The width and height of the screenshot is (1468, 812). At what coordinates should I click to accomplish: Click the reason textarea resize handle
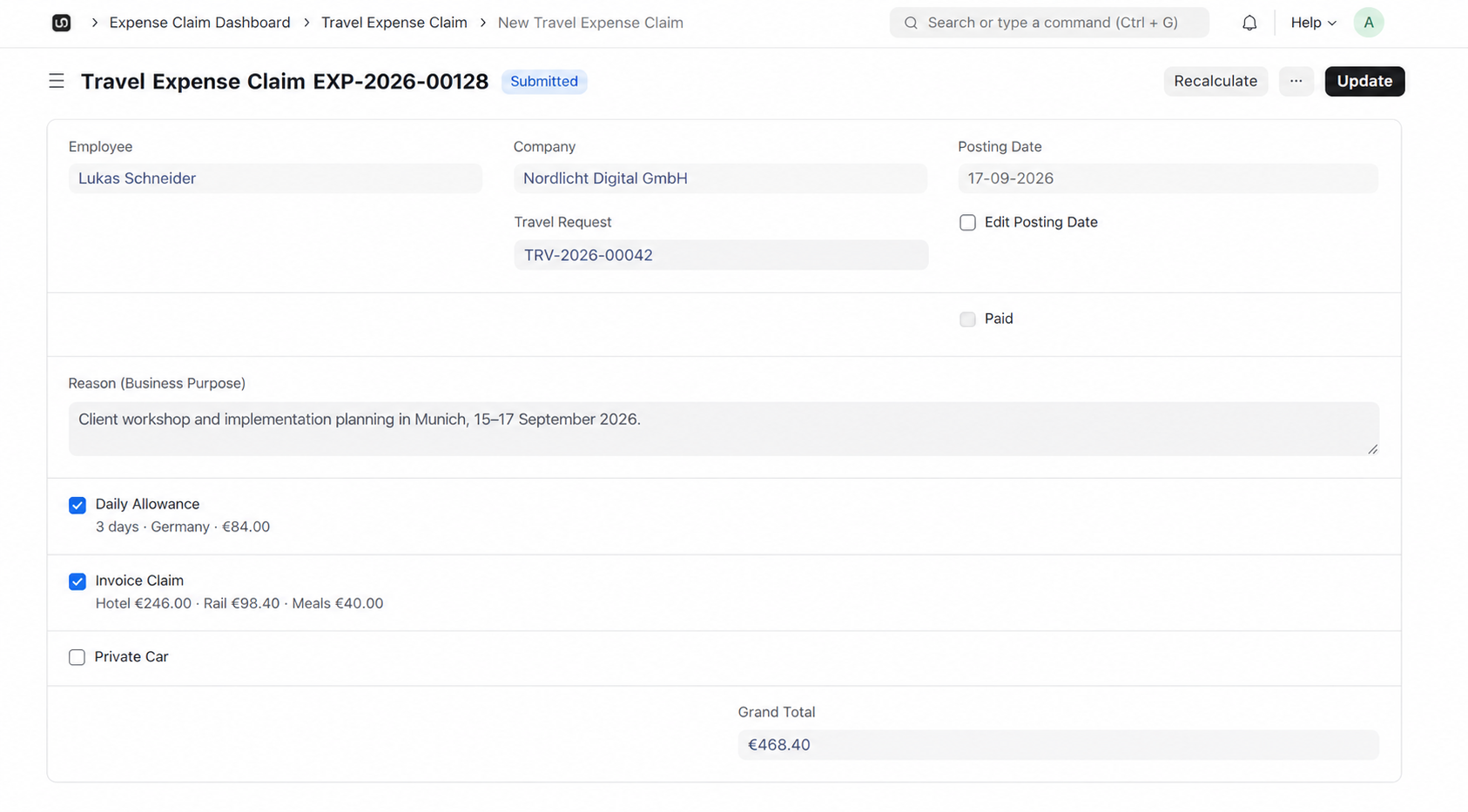pyautogui.click(x=1372, y=448)
